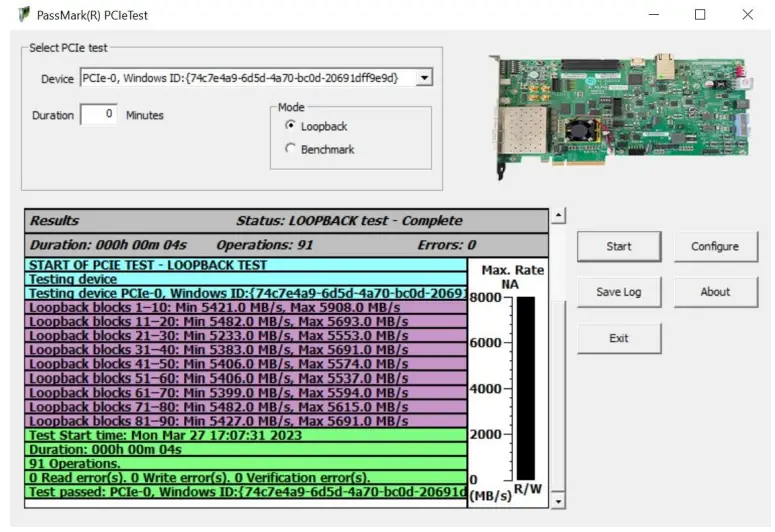This screenshot has width=775, height=532.
Task: Click the '0 Read error(s)' log row
Action: click(x=246, y=478)
